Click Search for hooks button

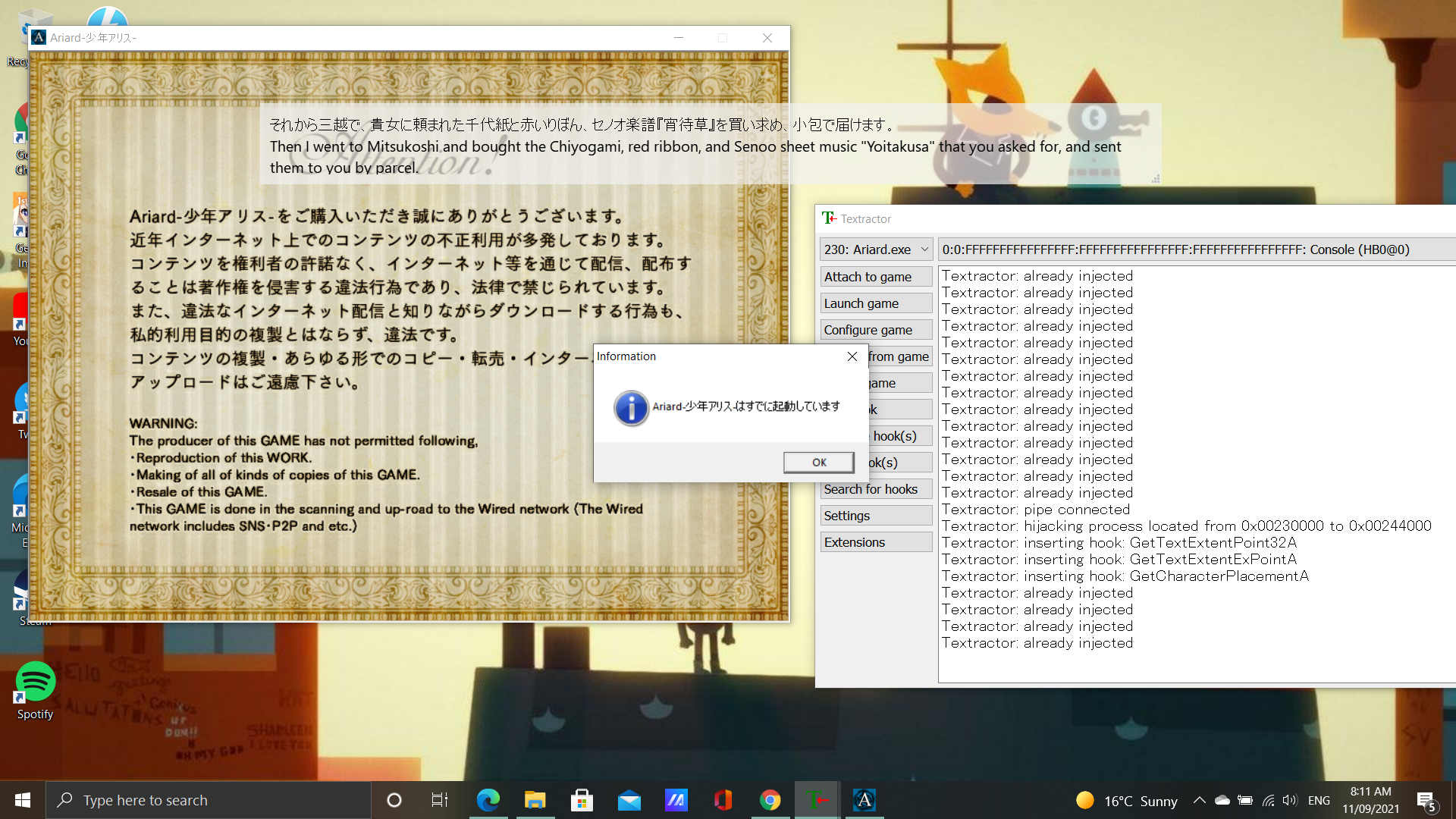[x=877, y=489]
